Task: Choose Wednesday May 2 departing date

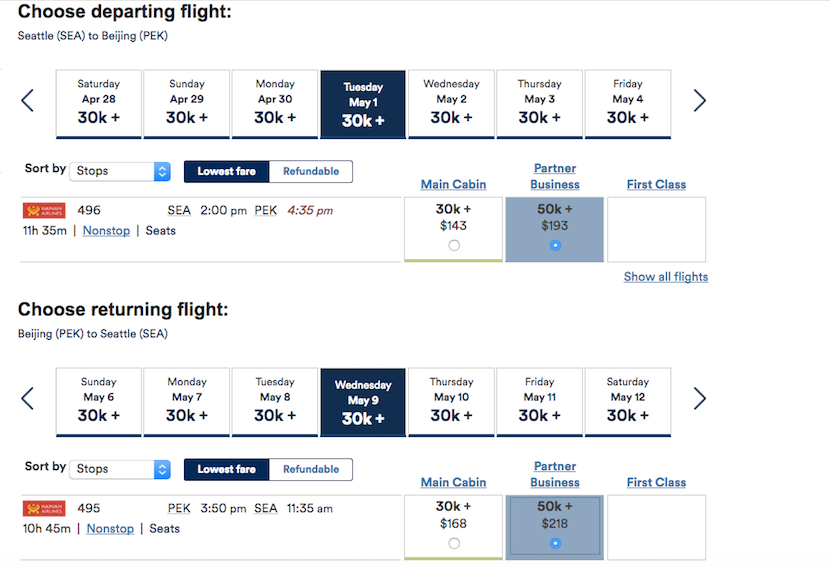Action: point(451,103)
